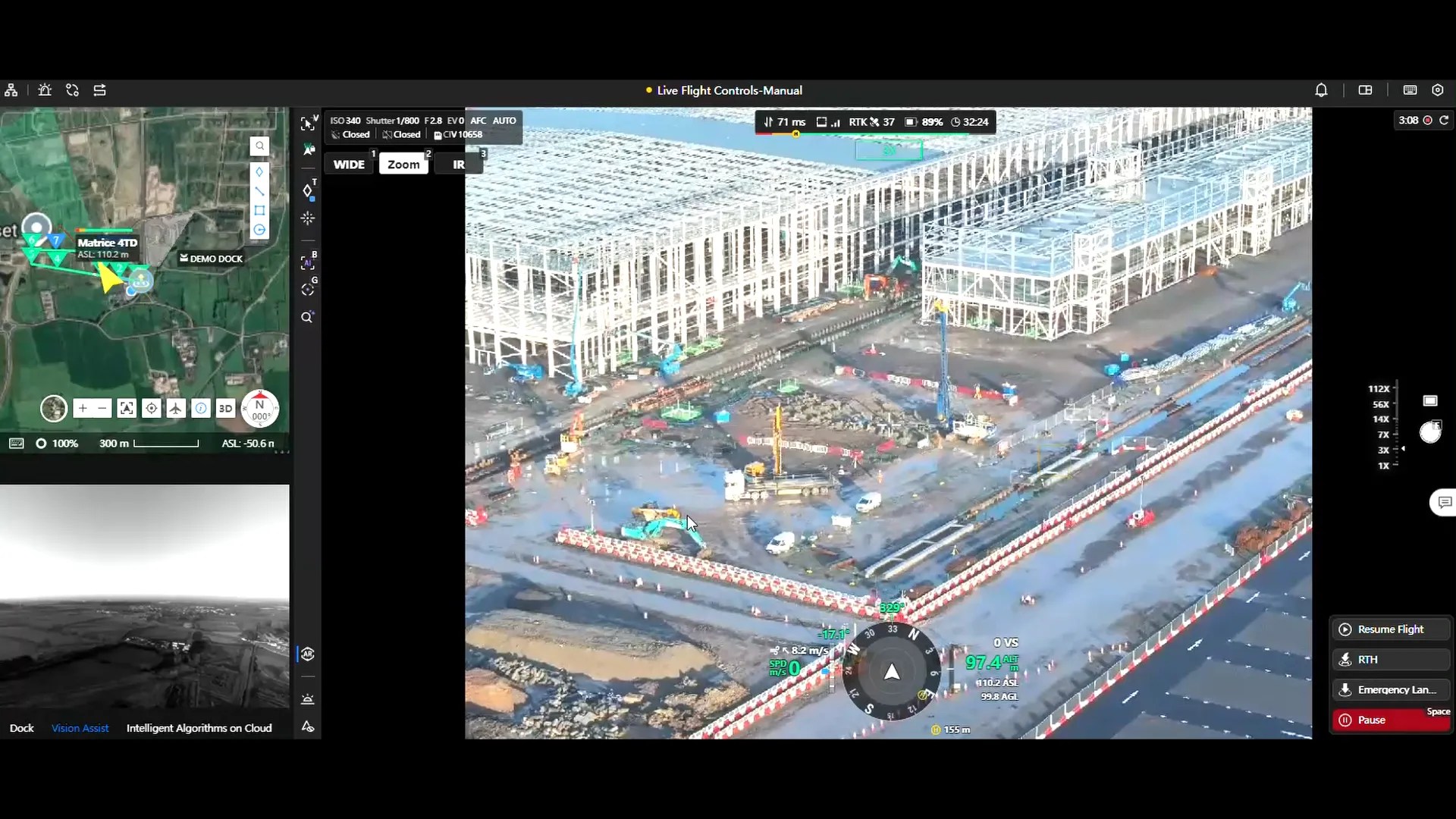The image size is (1456, 819).
Task: Switch to Zoom camera view
Action: coord(403,165)
